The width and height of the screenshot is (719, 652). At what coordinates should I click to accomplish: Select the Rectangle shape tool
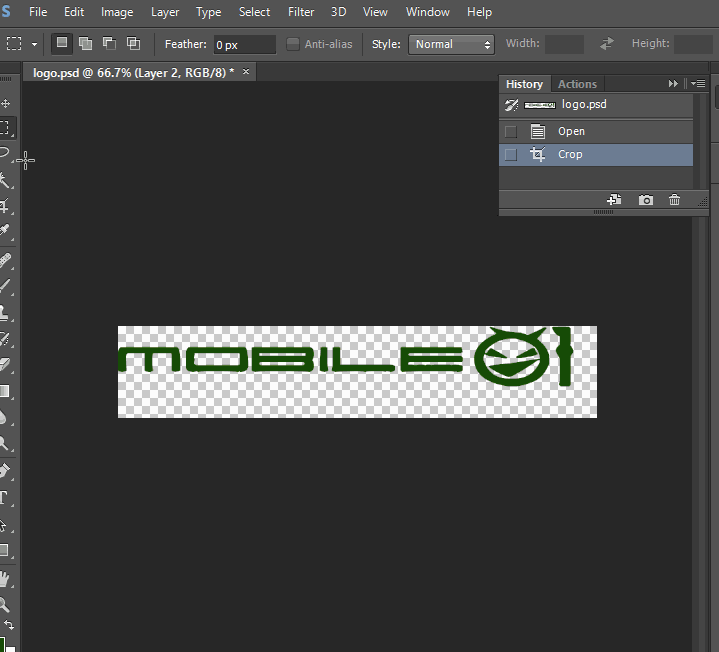pos(5,550)
